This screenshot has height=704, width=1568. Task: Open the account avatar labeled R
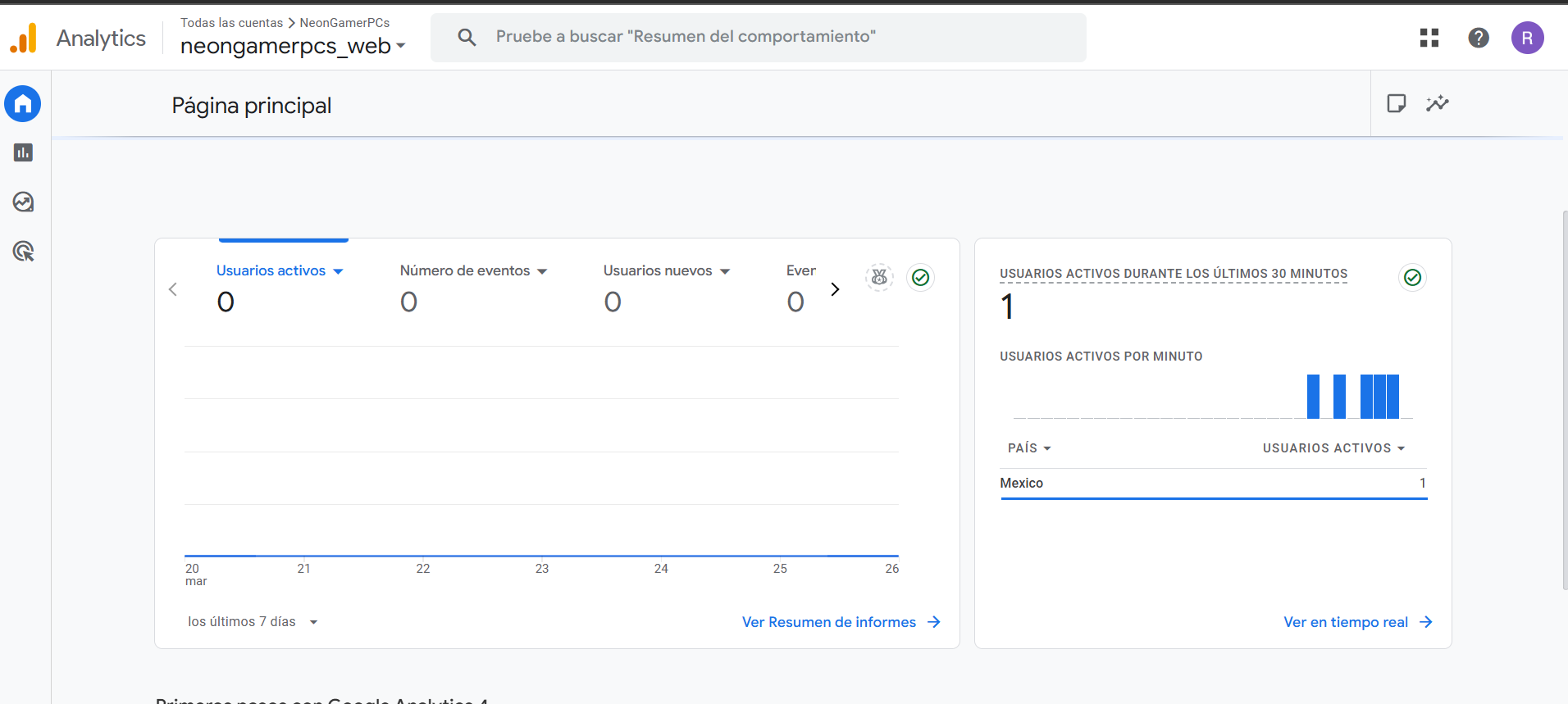click(x=1527, y=38)
